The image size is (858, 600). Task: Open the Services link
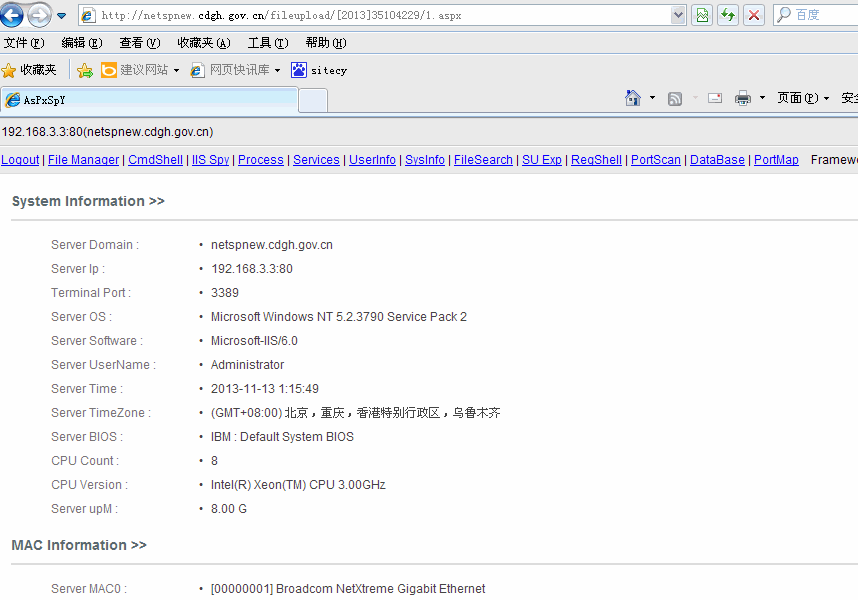pos(316,160)
